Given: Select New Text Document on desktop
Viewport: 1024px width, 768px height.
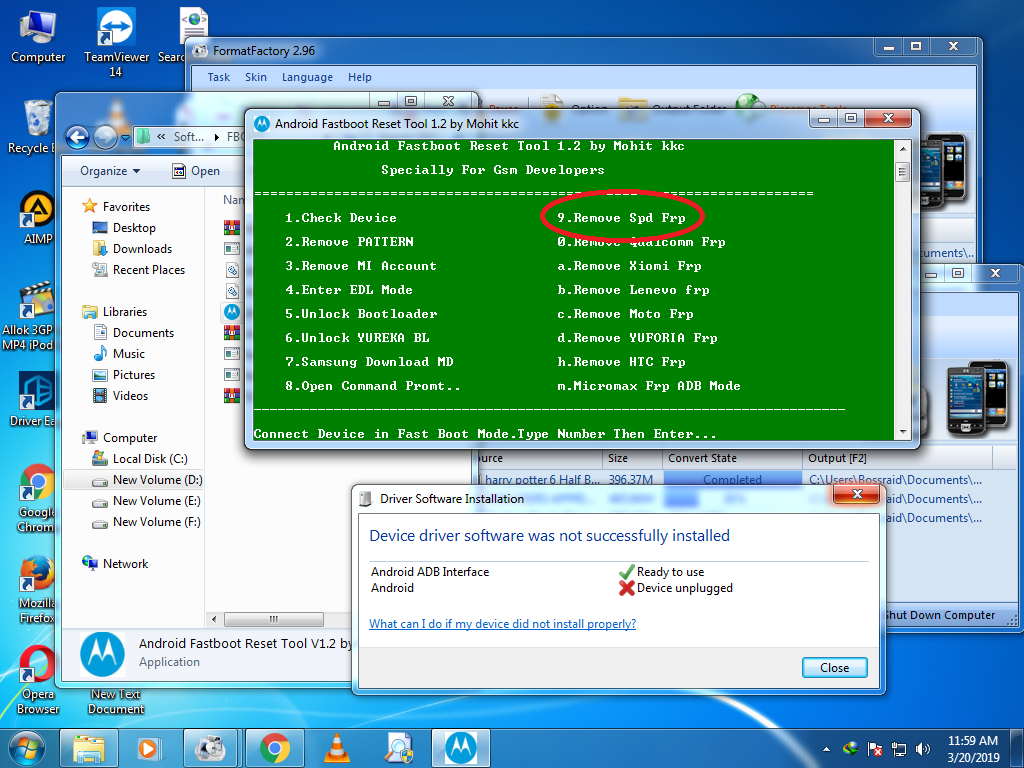Looking at the screenshot, I should click(116, 701).
